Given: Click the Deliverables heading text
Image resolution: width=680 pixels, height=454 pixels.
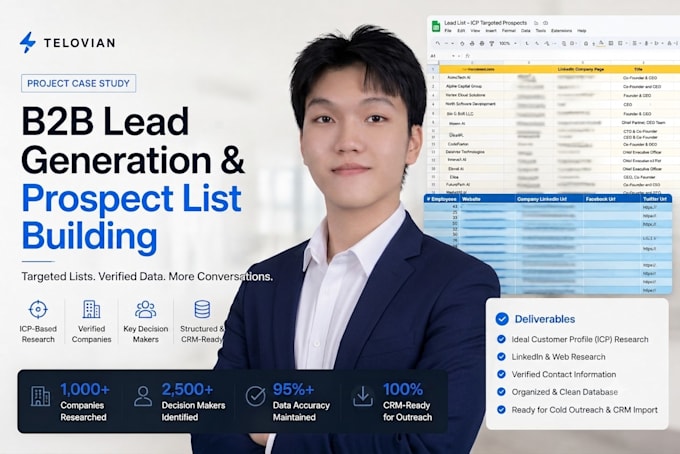Looking at the screenshot, I should pyautogui.click(x=545, y=319).
